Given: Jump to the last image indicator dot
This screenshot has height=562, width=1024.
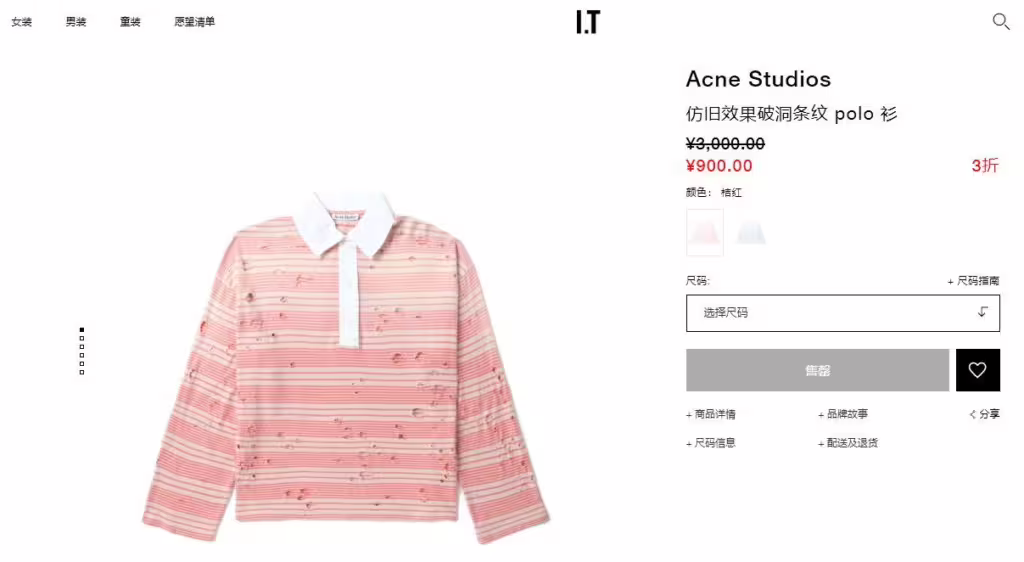Looking at the screenshot, I should (82, 372).
